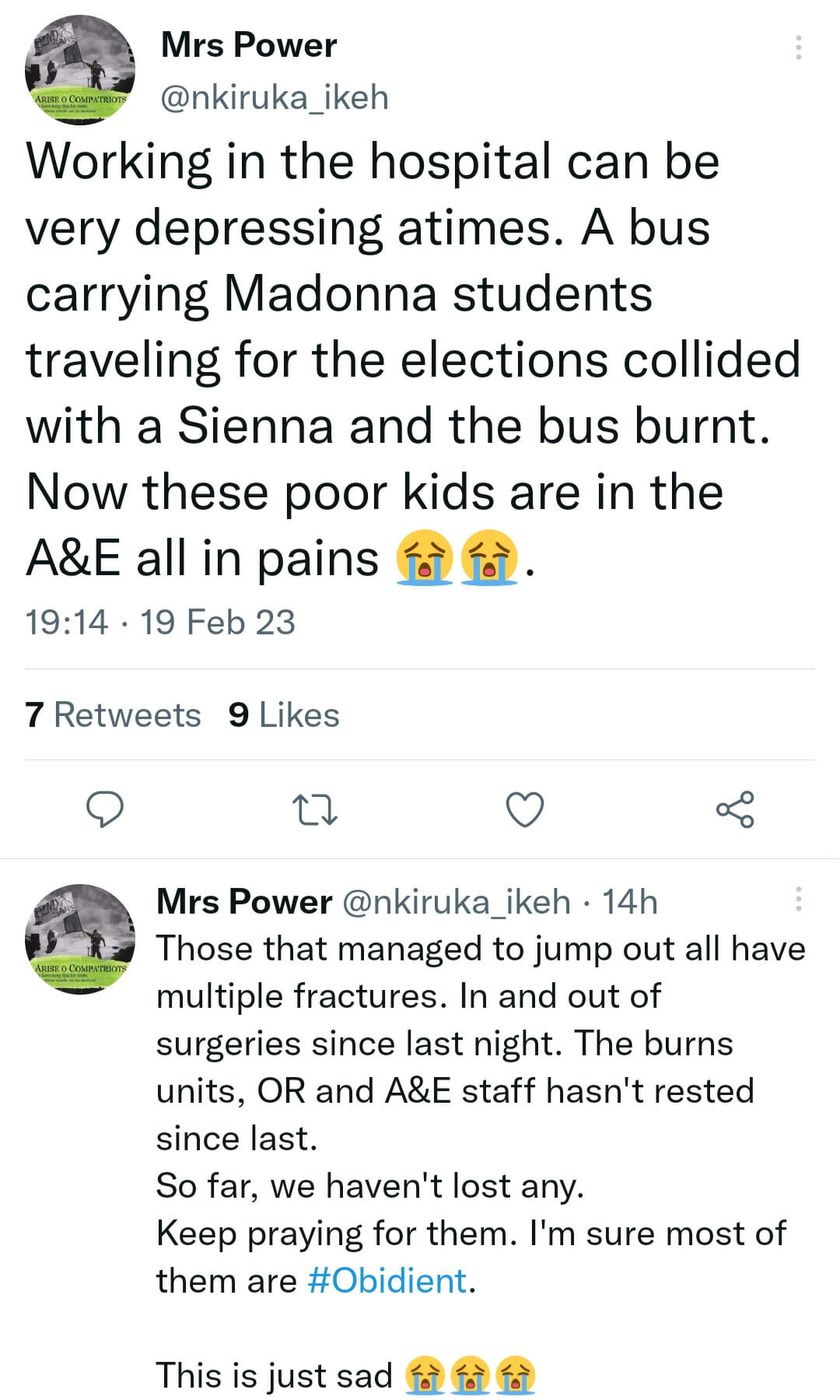The image size is (840, 1400).
Task: Tap the 19:14 · 19 Feb 23 timestamp
Action: click(x=160, y=623)
